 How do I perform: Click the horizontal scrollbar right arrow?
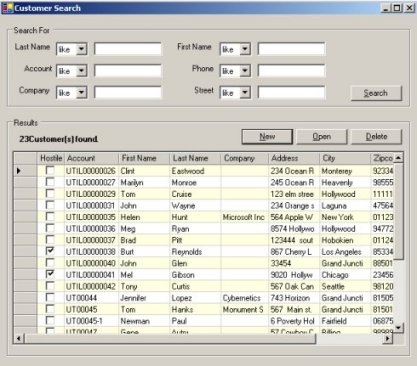pos(387,339)
